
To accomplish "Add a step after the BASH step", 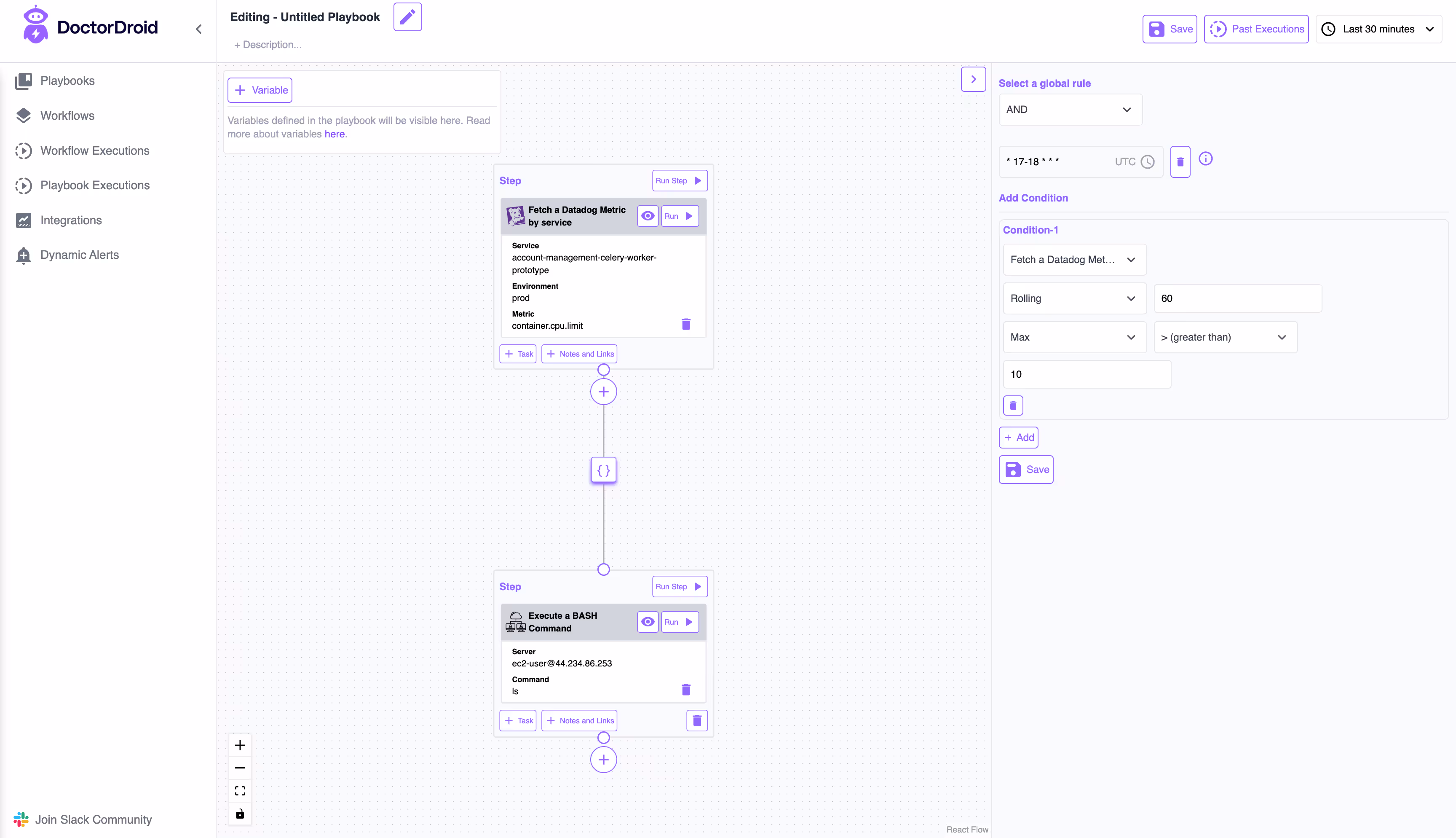I will [603, 760].
